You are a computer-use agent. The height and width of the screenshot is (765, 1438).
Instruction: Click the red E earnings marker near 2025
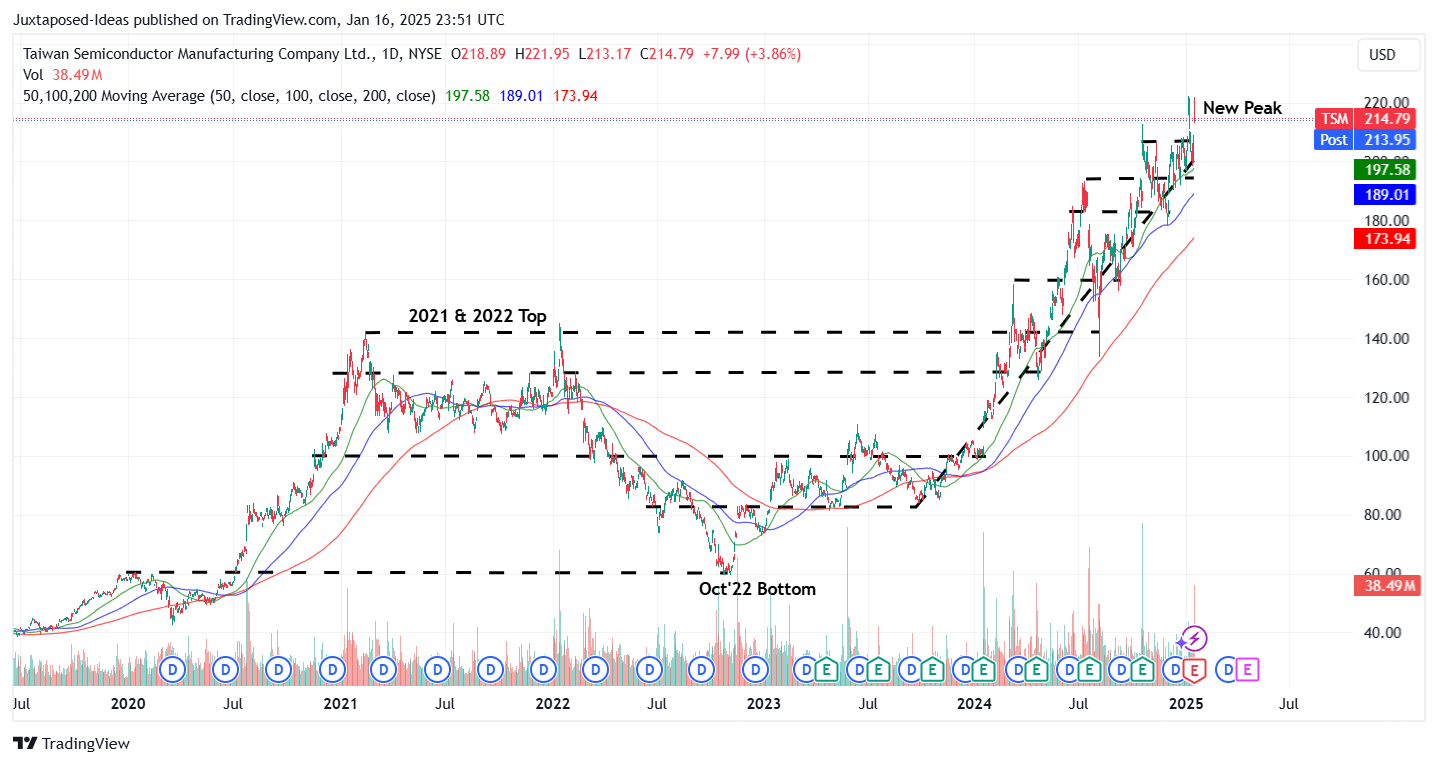point(1193,670)
